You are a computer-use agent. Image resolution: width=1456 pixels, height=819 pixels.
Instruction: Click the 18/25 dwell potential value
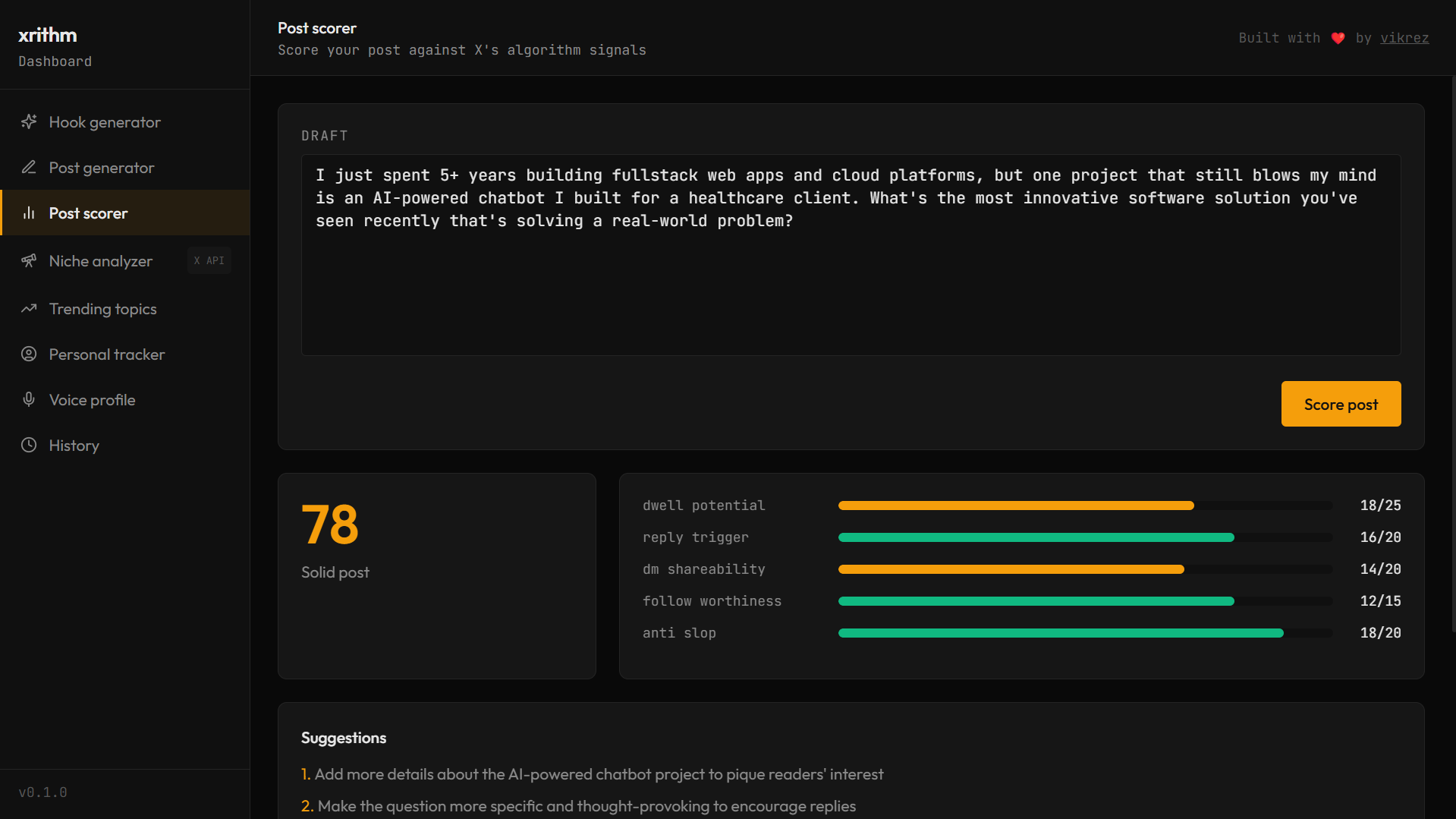(1380, 506)
